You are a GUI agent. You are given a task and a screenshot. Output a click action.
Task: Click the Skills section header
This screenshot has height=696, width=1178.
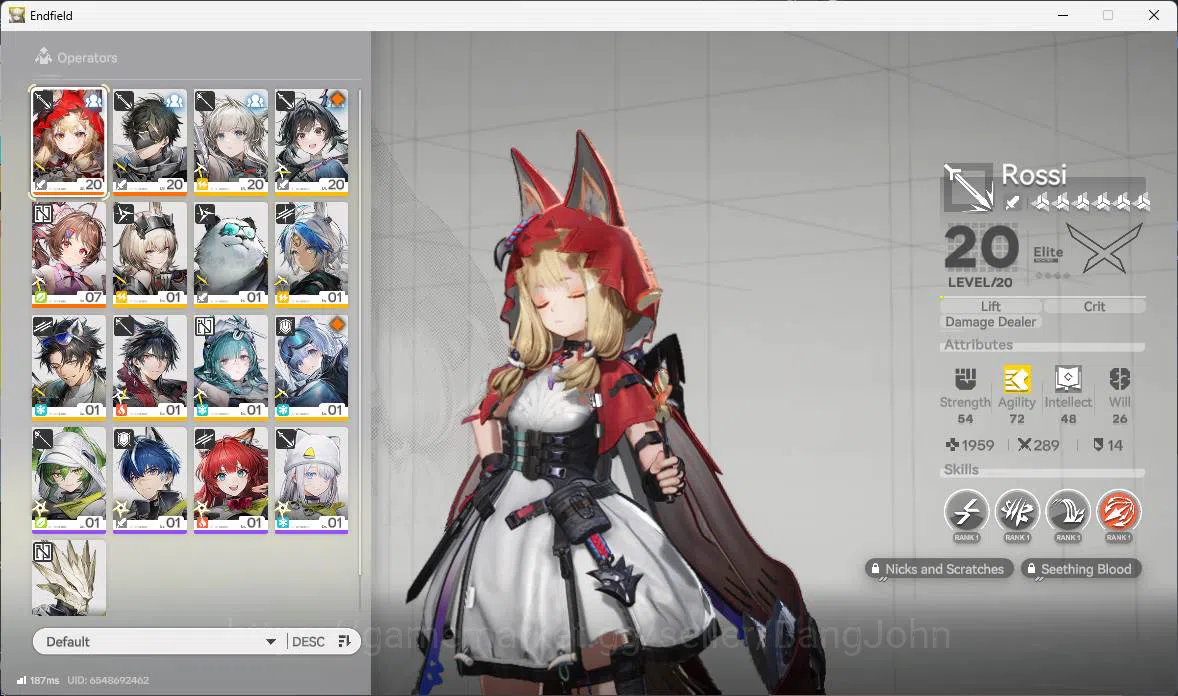coord(961,470)
